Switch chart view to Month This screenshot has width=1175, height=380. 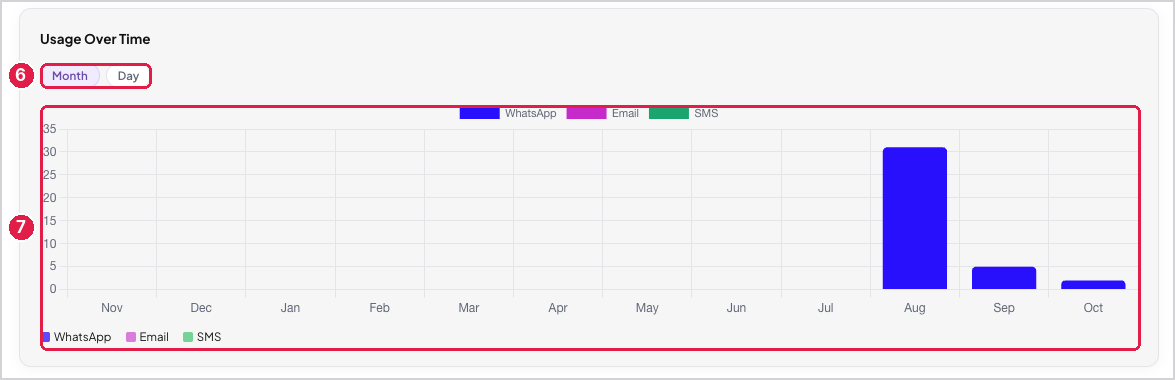click(70, 76)
